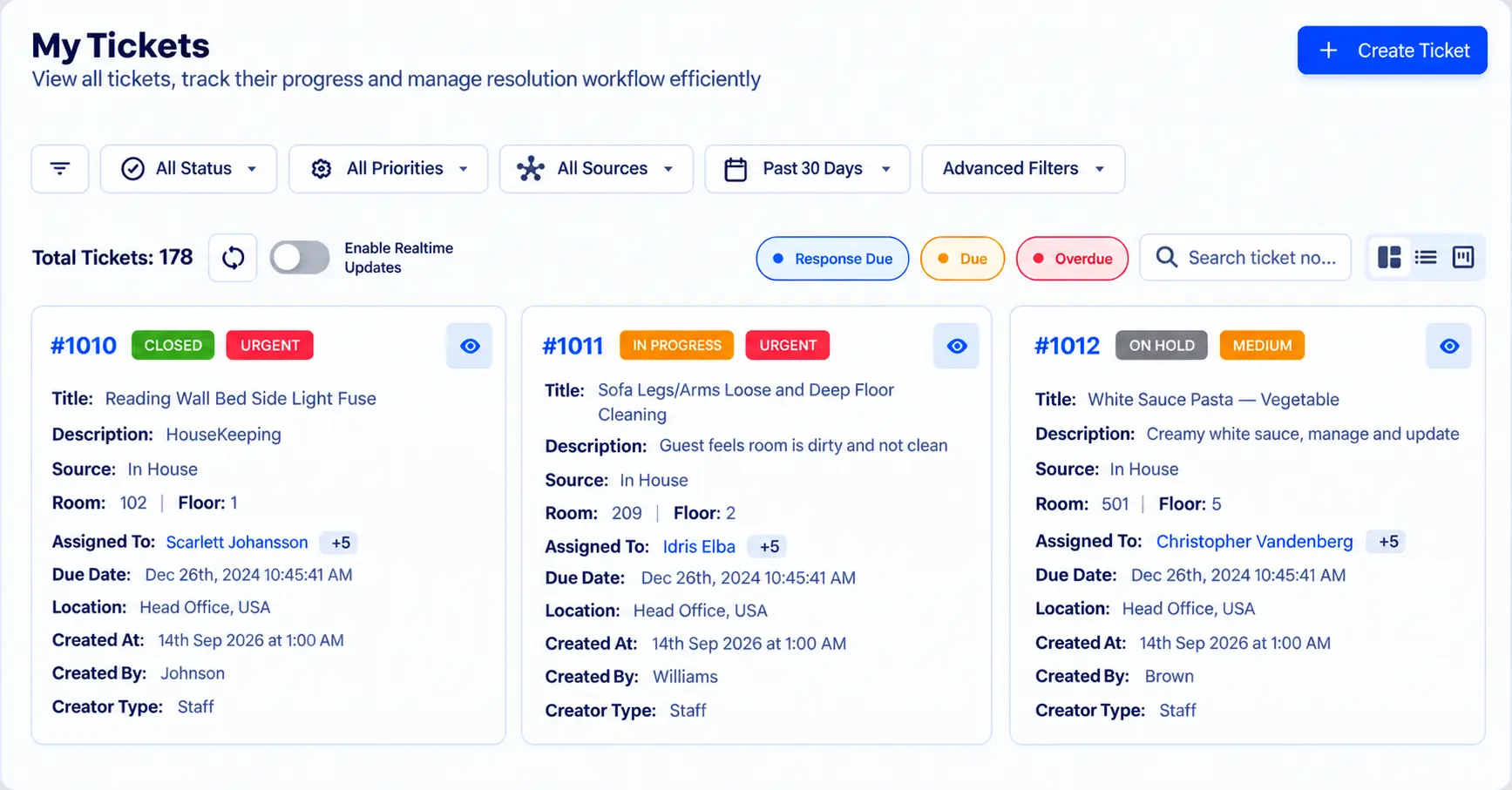Click the MEDIUM priority badge
Screen dimensions: 1512x790
pyautogui.click(x=1262, y=345)
